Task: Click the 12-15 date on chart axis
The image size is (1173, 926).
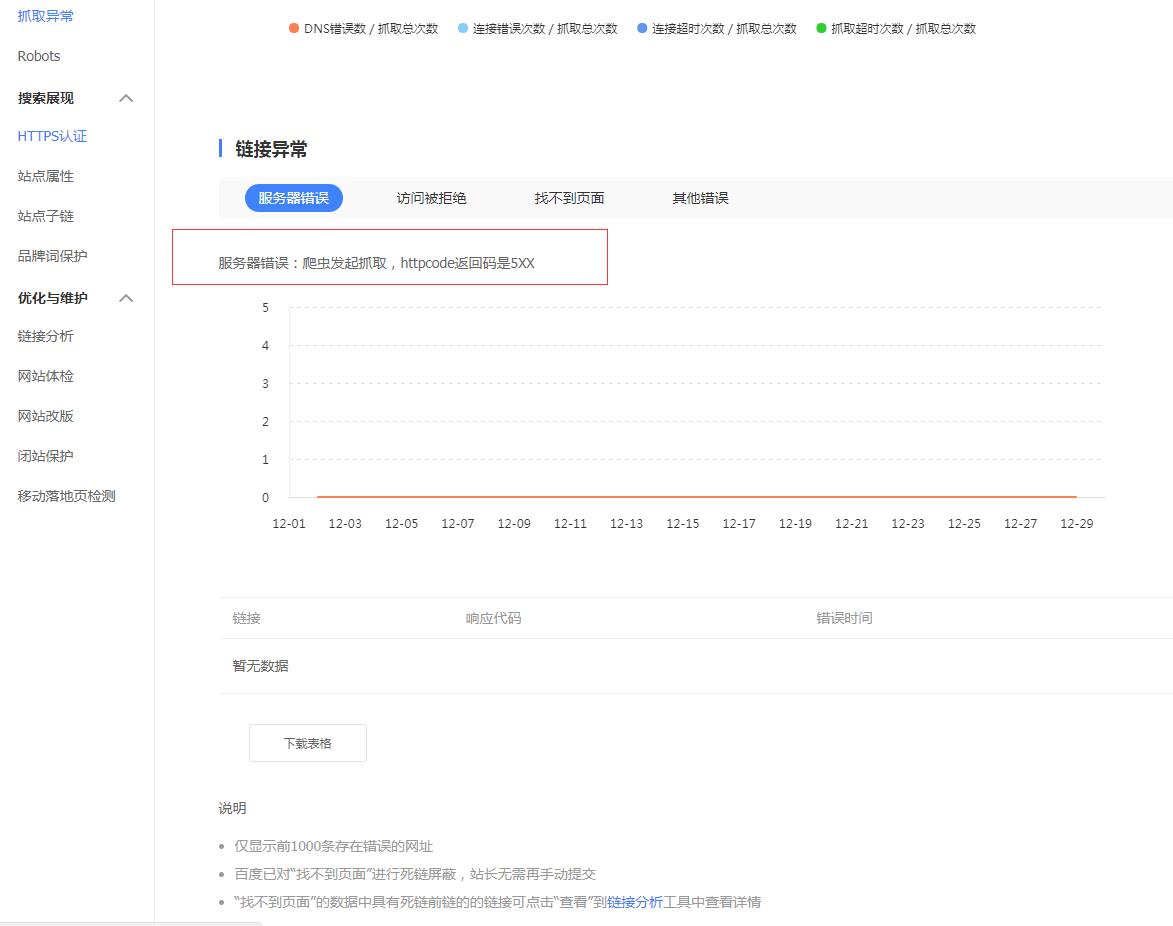Action: click(x=682, y=524)
